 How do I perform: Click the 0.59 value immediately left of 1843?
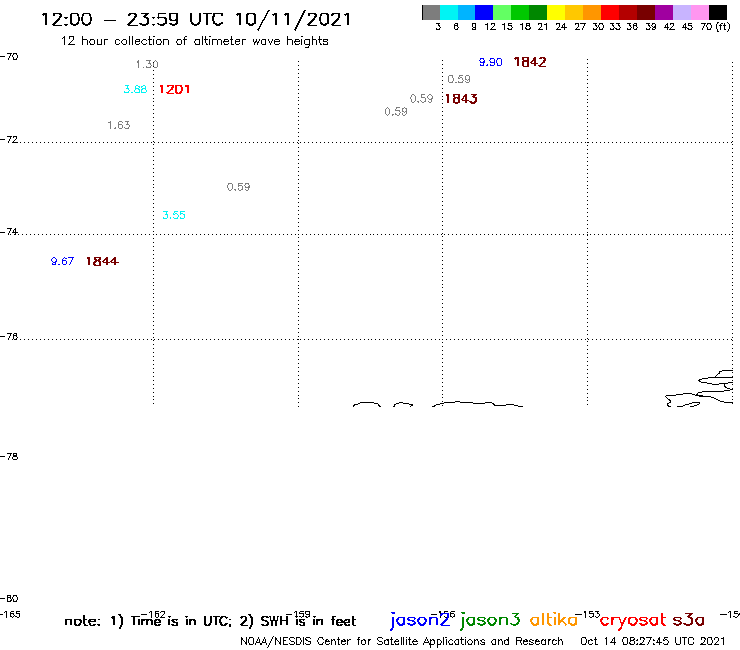(421, 99)
